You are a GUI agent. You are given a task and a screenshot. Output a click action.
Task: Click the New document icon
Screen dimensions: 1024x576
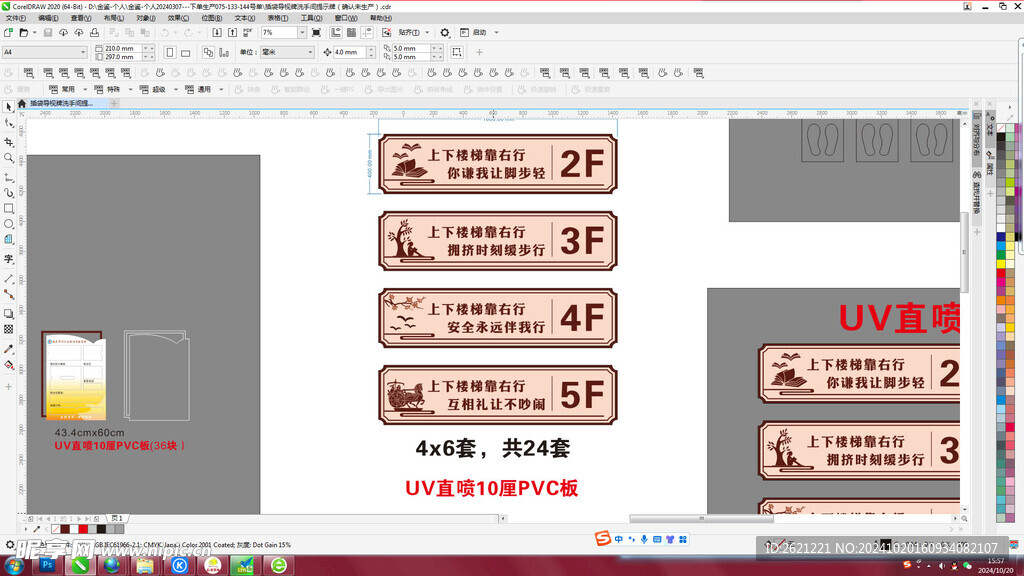[x=8, y=32]
